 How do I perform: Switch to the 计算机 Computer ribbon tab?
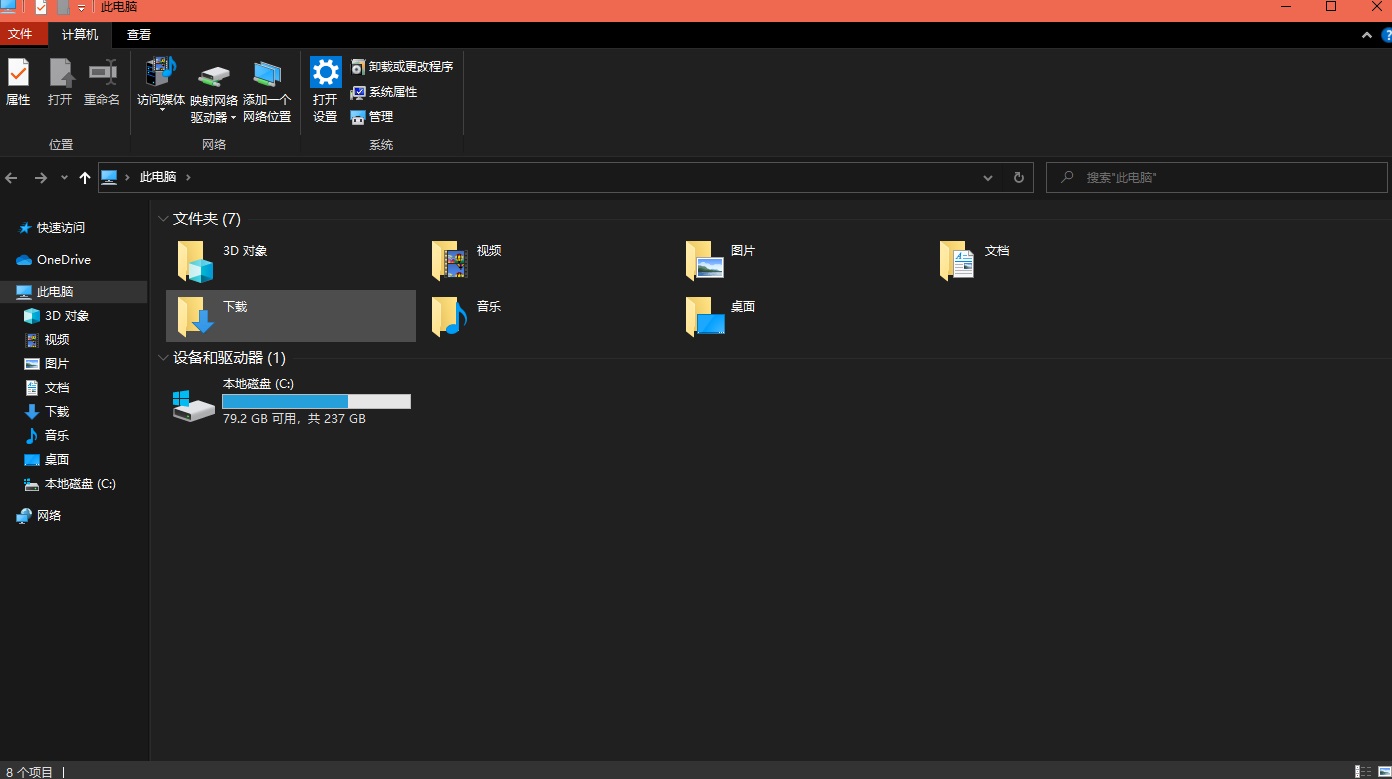(x=80, y=35)
